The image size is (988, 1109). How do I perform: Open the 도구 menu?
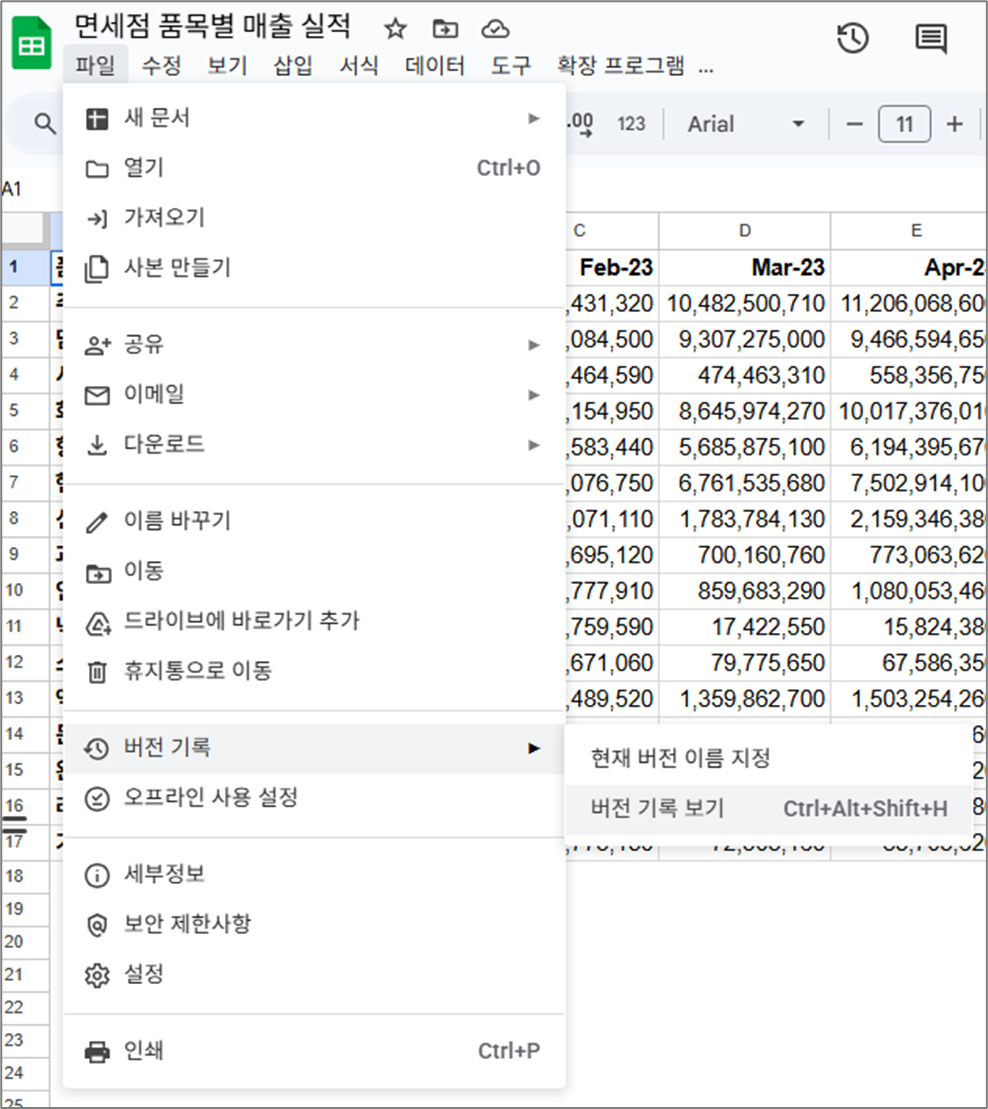[511, 65]
